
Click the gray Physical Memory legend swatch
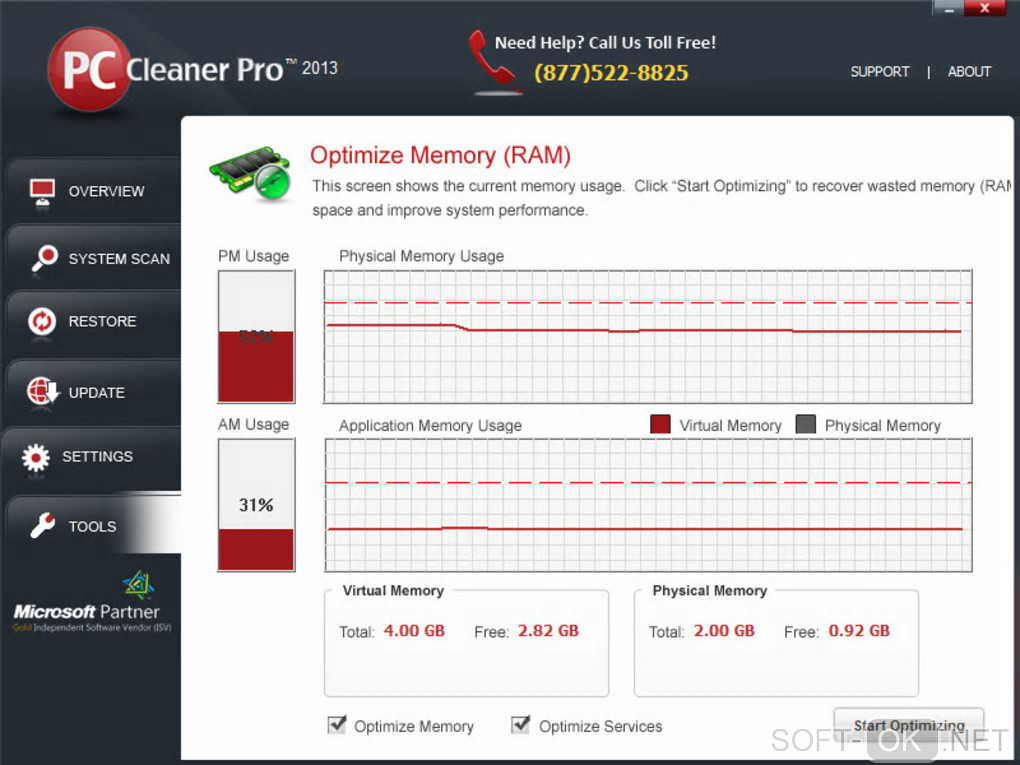806,424
